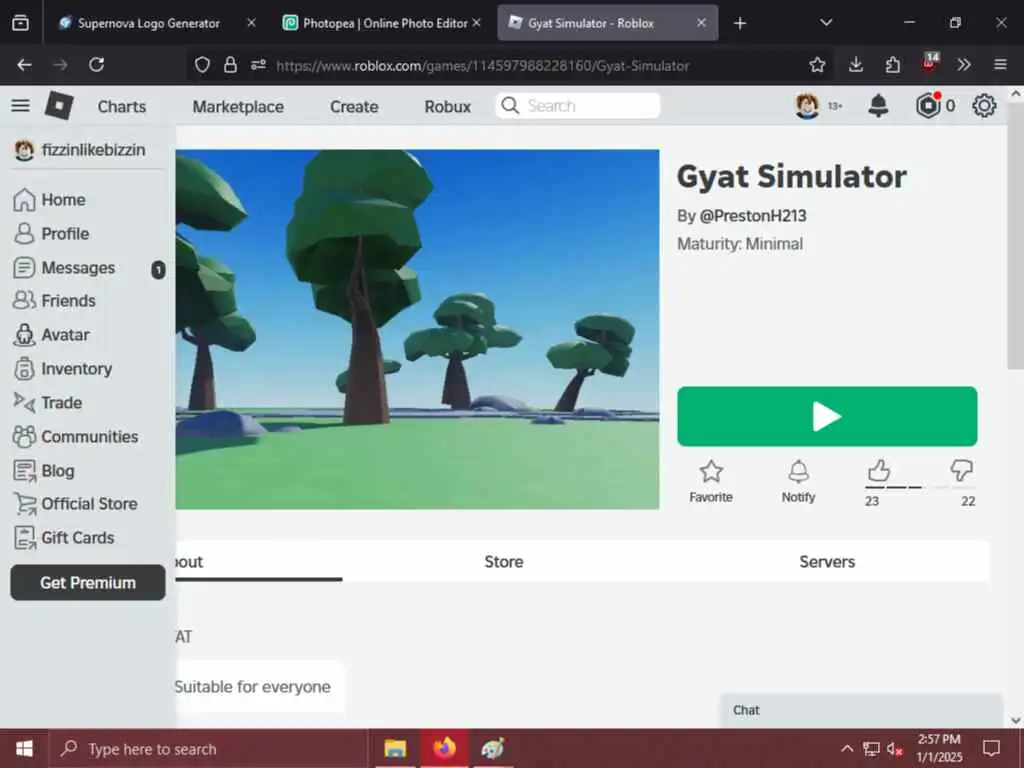Click the padlock site information icon

(230, 65)
